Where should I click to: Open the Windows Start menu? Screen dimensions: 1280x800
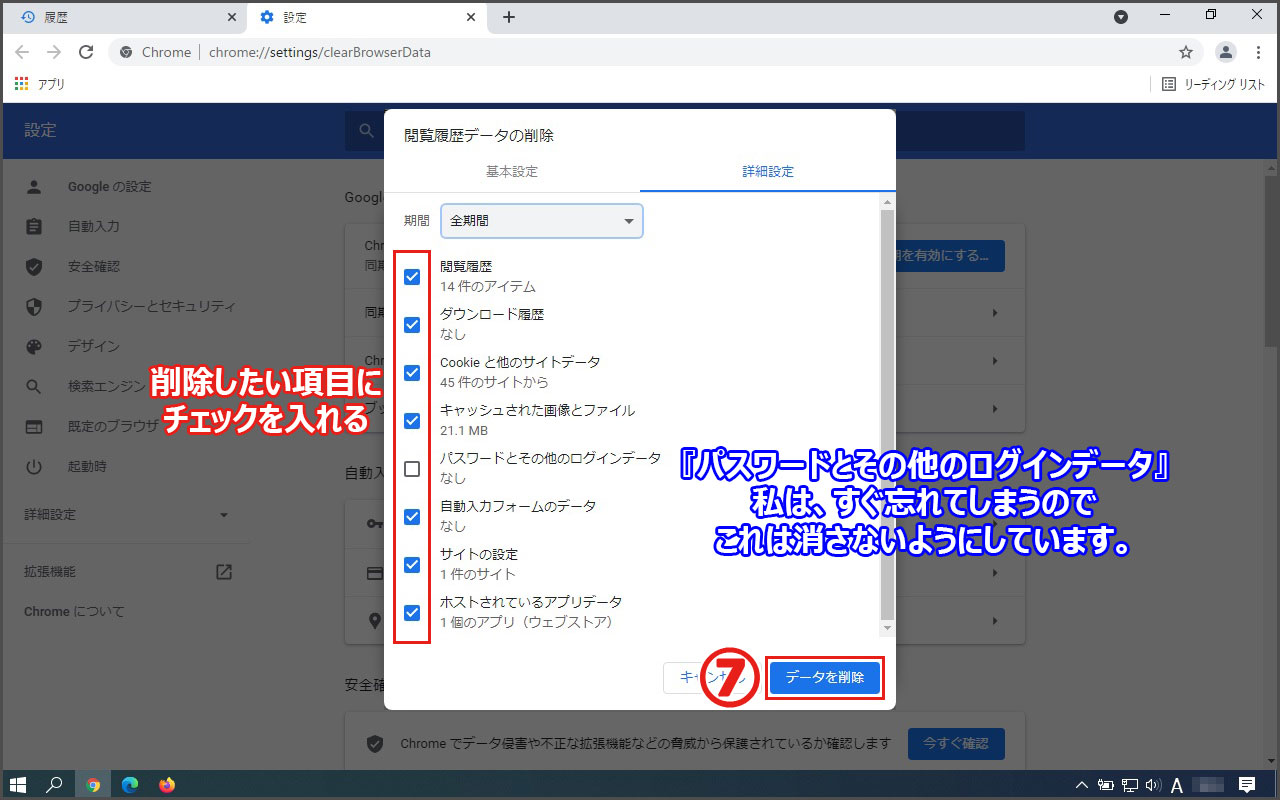click(17, 785)
